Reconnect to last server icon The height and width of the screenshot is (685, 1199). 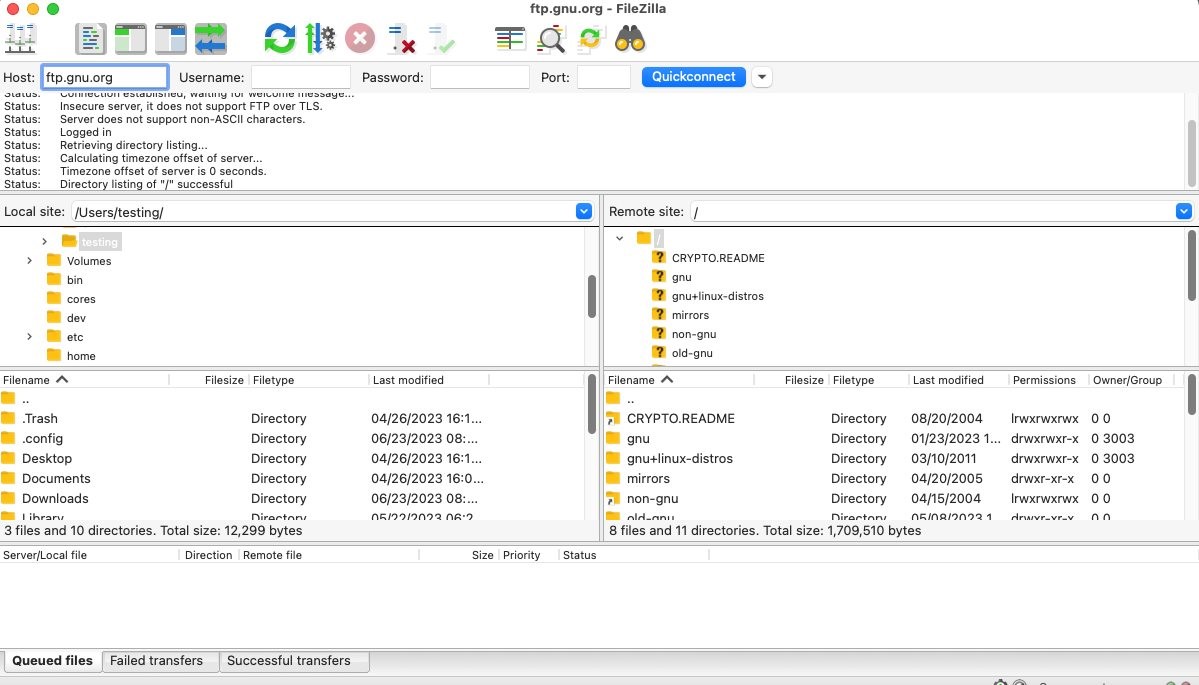pyautogui.click(x=440, y=39)
